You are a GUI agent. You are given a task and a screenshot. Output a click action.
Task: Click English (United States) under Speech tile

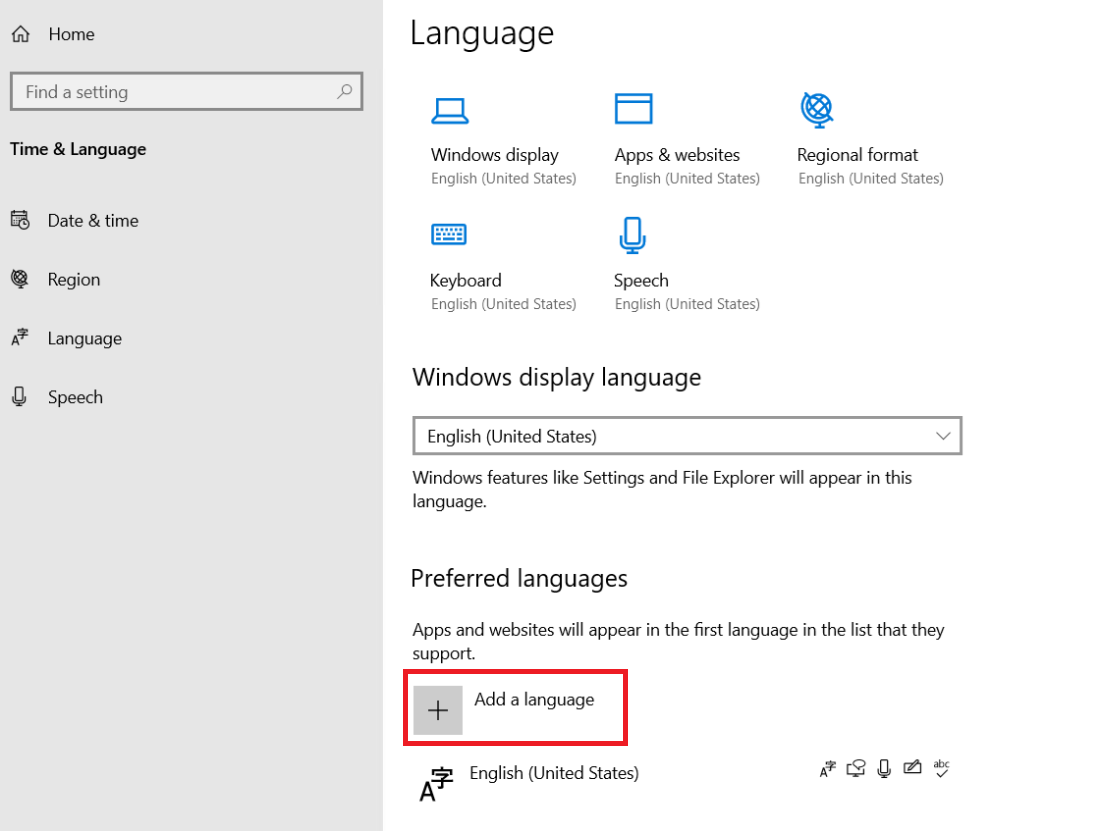(x=687, y=304)
